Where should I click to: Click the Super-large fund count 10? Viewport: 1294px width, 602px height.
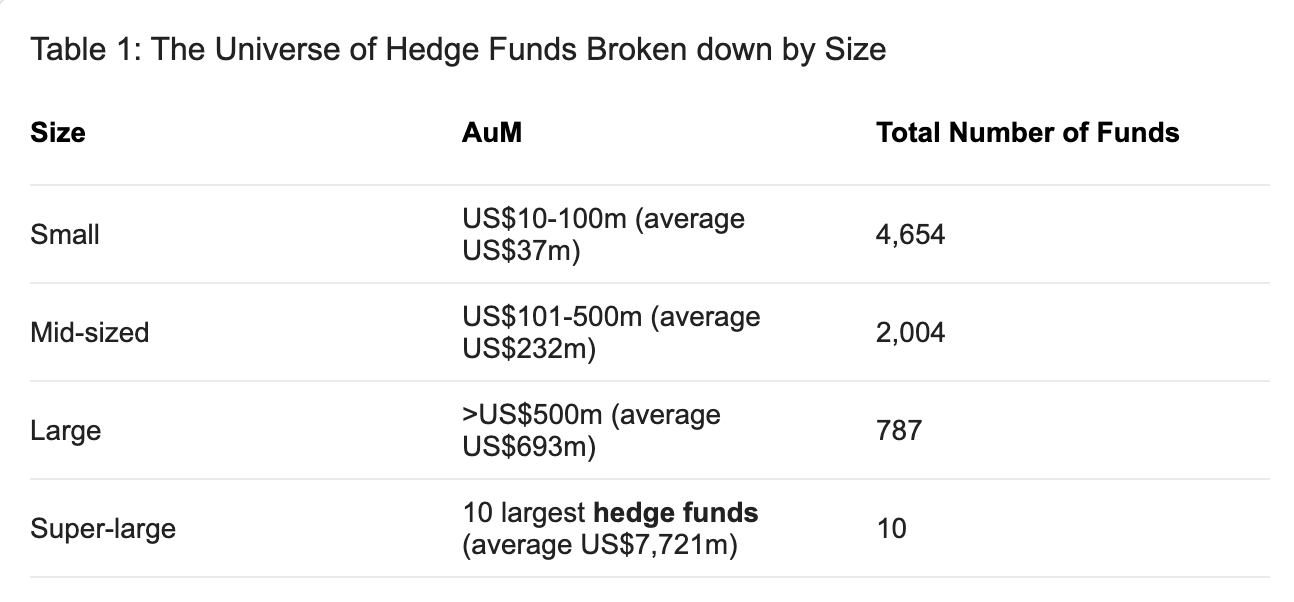[891, 529]
